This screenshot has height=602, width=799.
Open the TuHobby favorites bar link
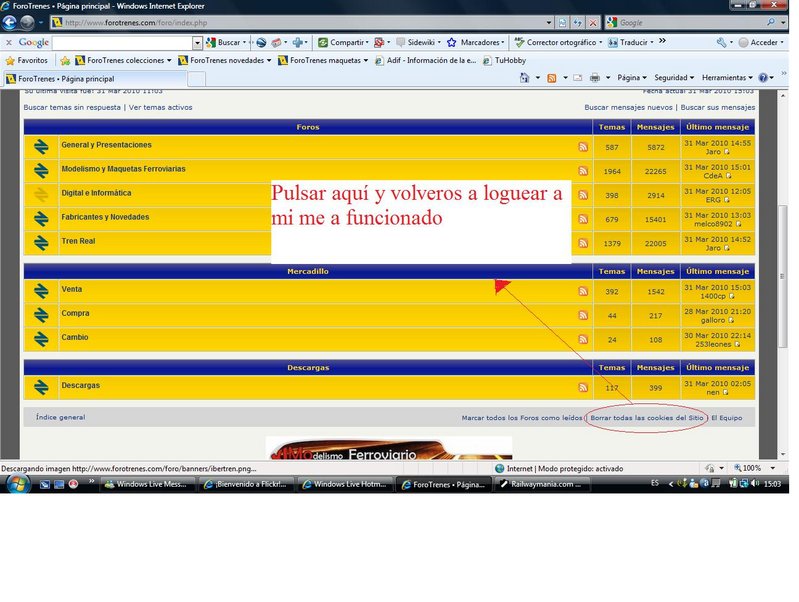pyautogui.click(x=504, y=60)
